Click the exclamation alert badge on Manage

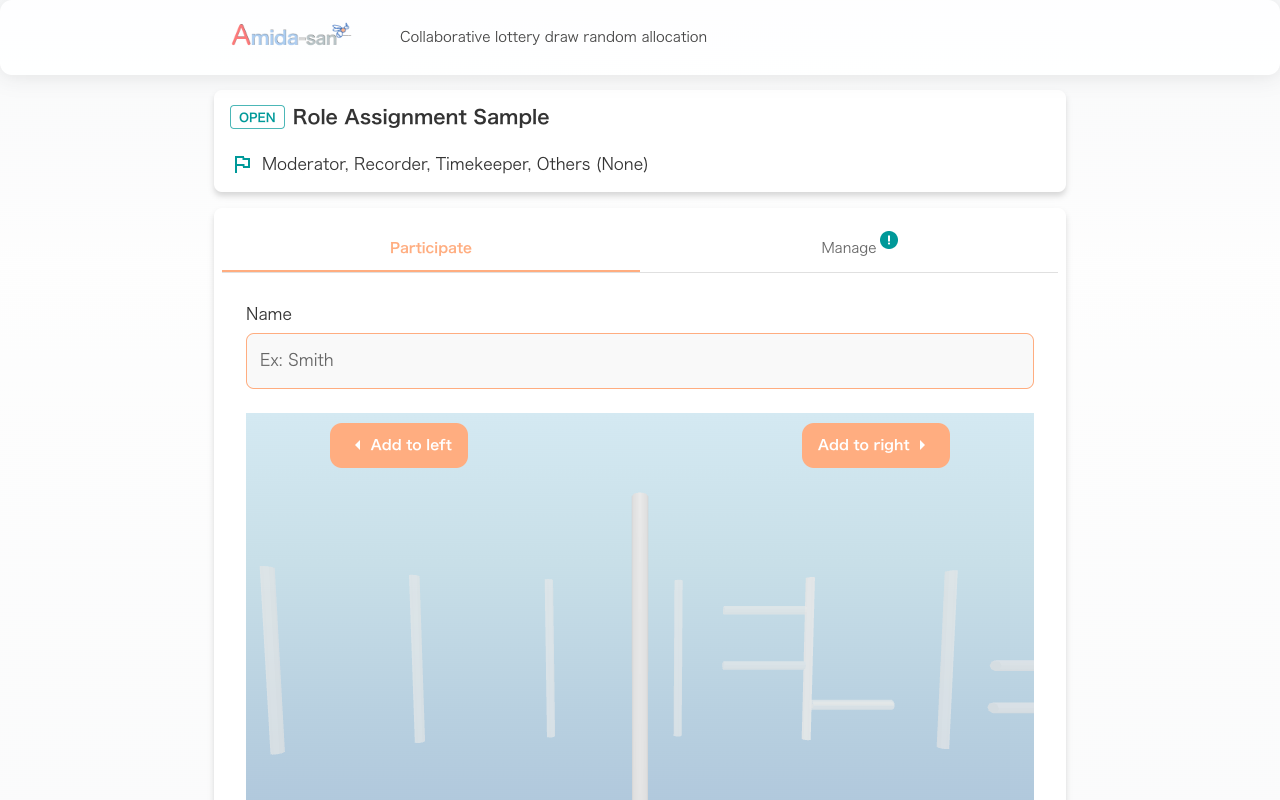(x=889, y=240)
